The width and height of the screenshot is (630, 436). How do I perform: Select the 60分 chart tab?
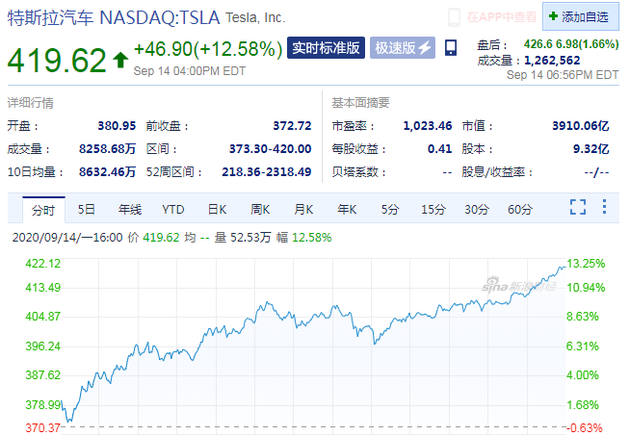point(520,209)
